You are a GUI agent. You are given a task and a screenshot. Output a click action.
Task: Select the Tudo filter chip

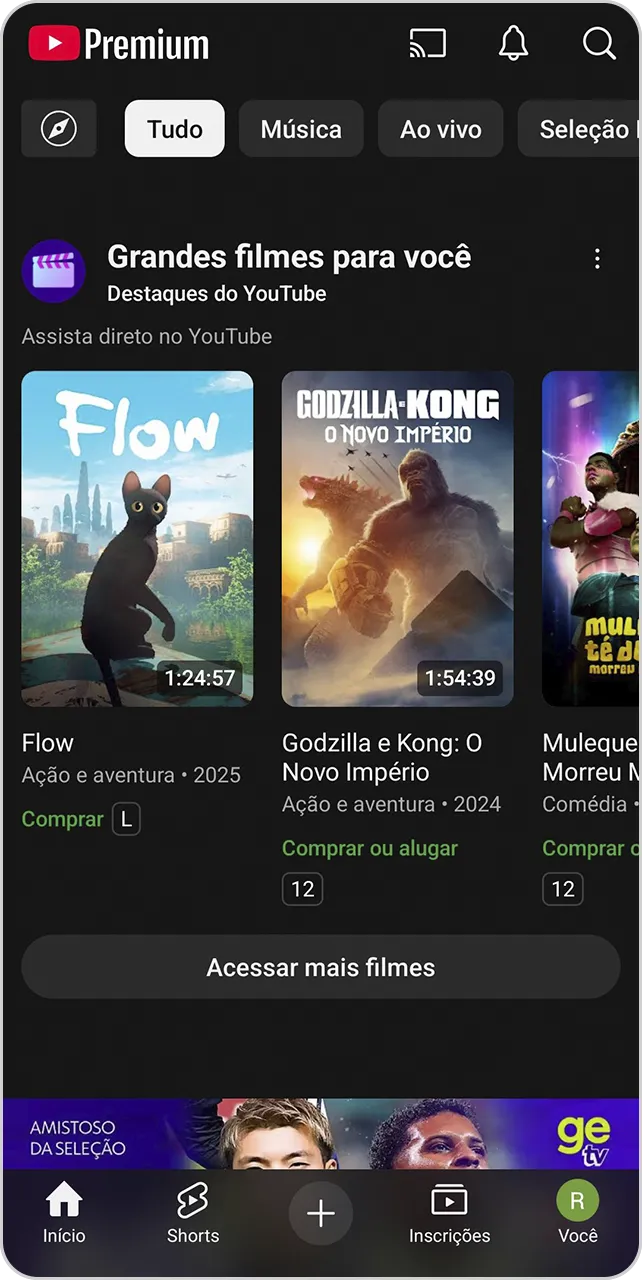pos(174,128)
